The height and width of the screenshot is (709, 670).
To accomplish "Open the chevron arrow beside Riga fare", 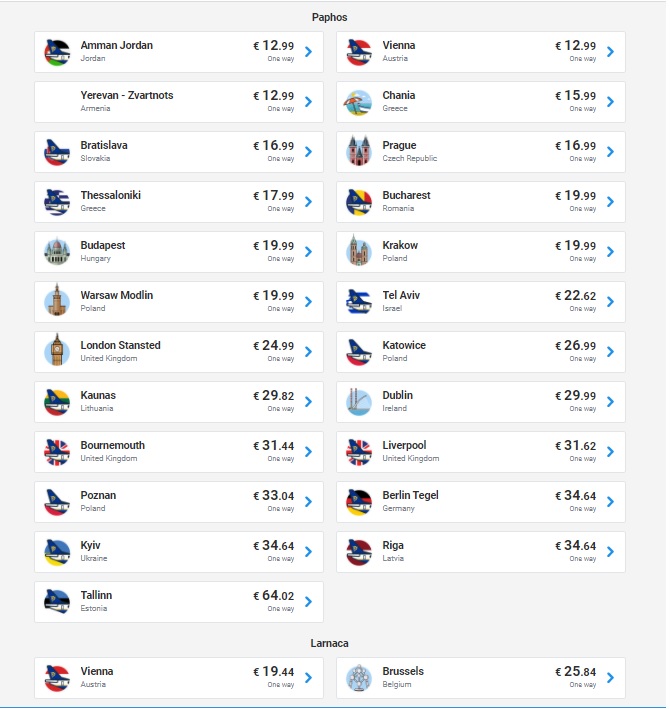I will pyautogui.click(x=610, y=552).
